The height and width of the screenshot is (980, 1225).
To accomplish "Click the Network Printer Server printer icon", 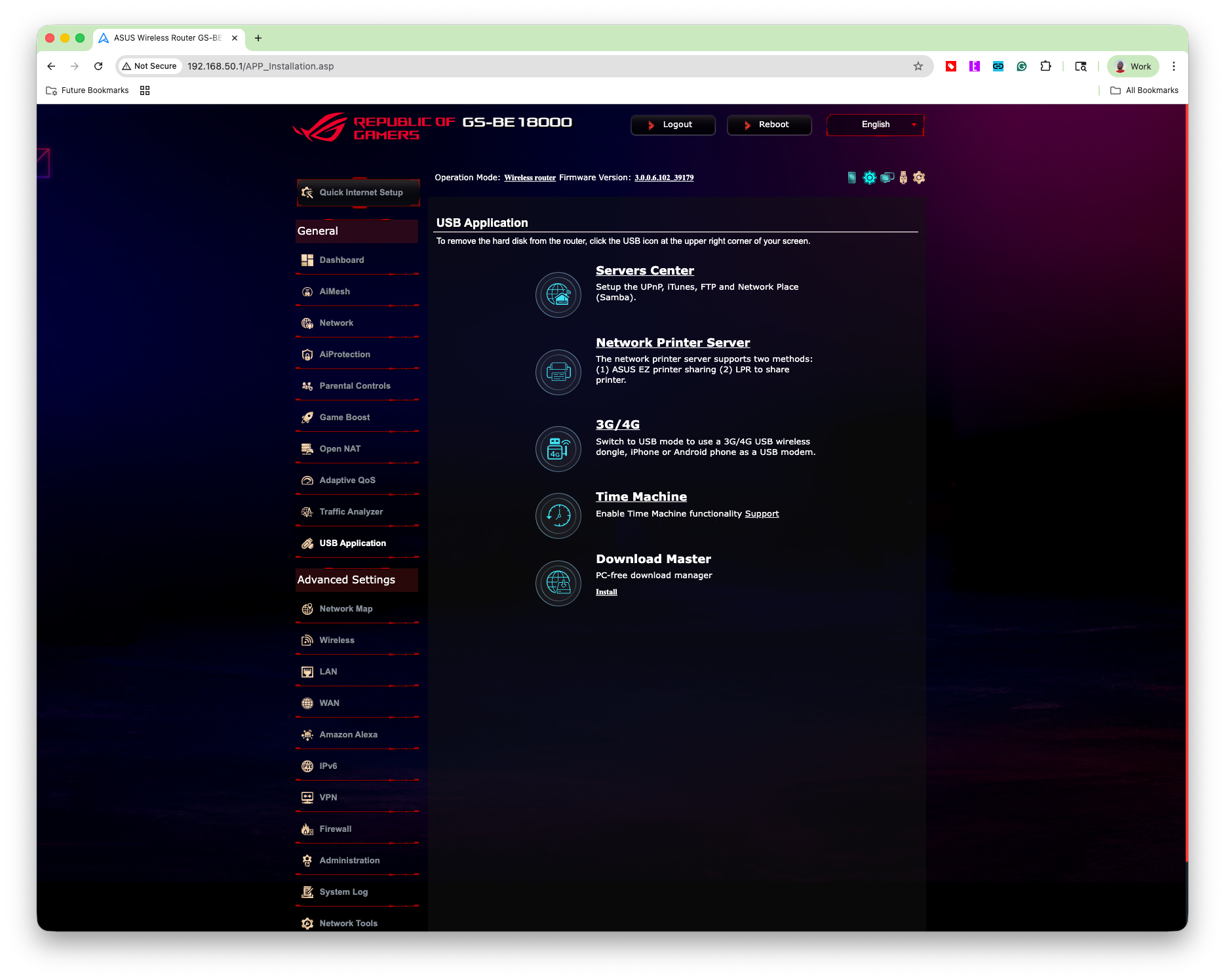I will [558, 372].
